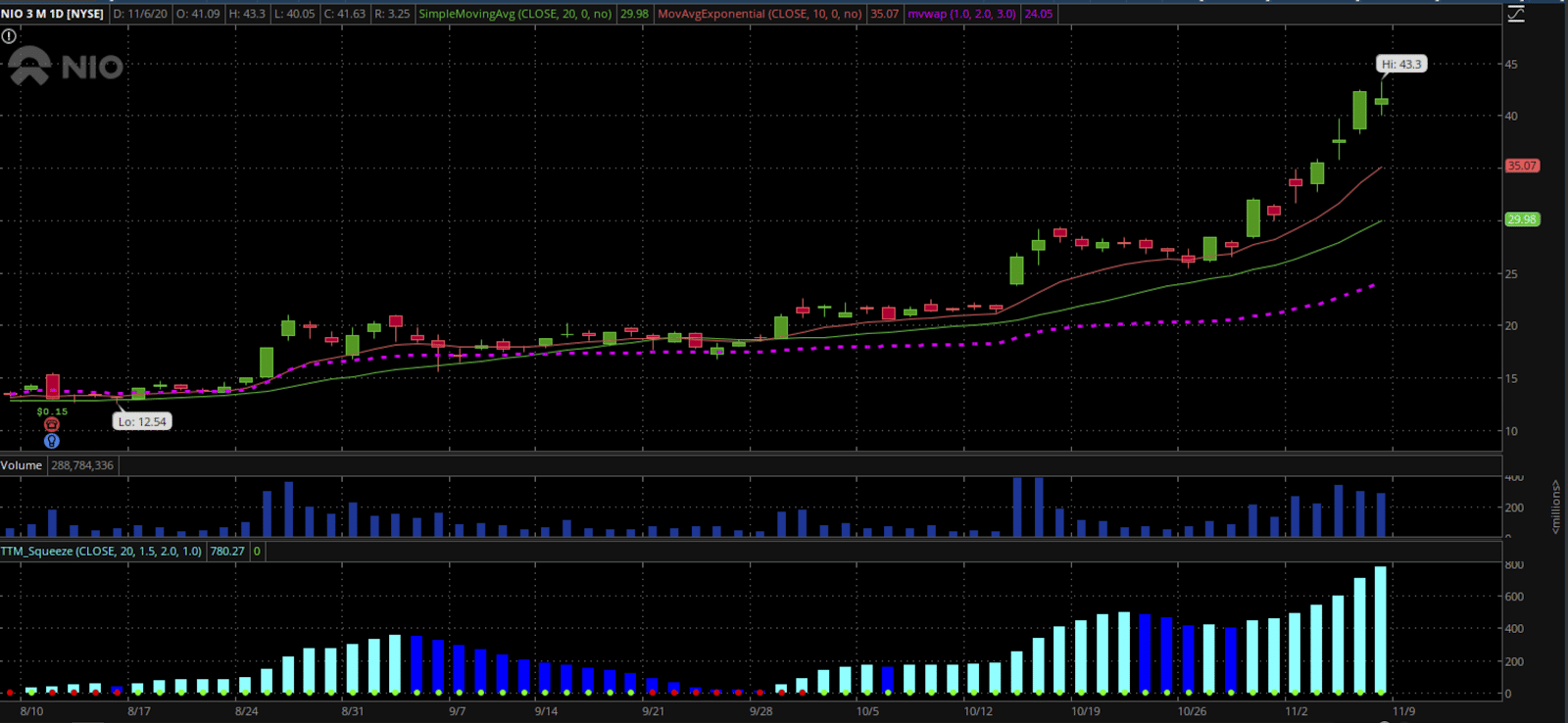Click the 8/17 date label on time axis
This screenshot has height=723, width=1568.
click(x=139, y=711)
